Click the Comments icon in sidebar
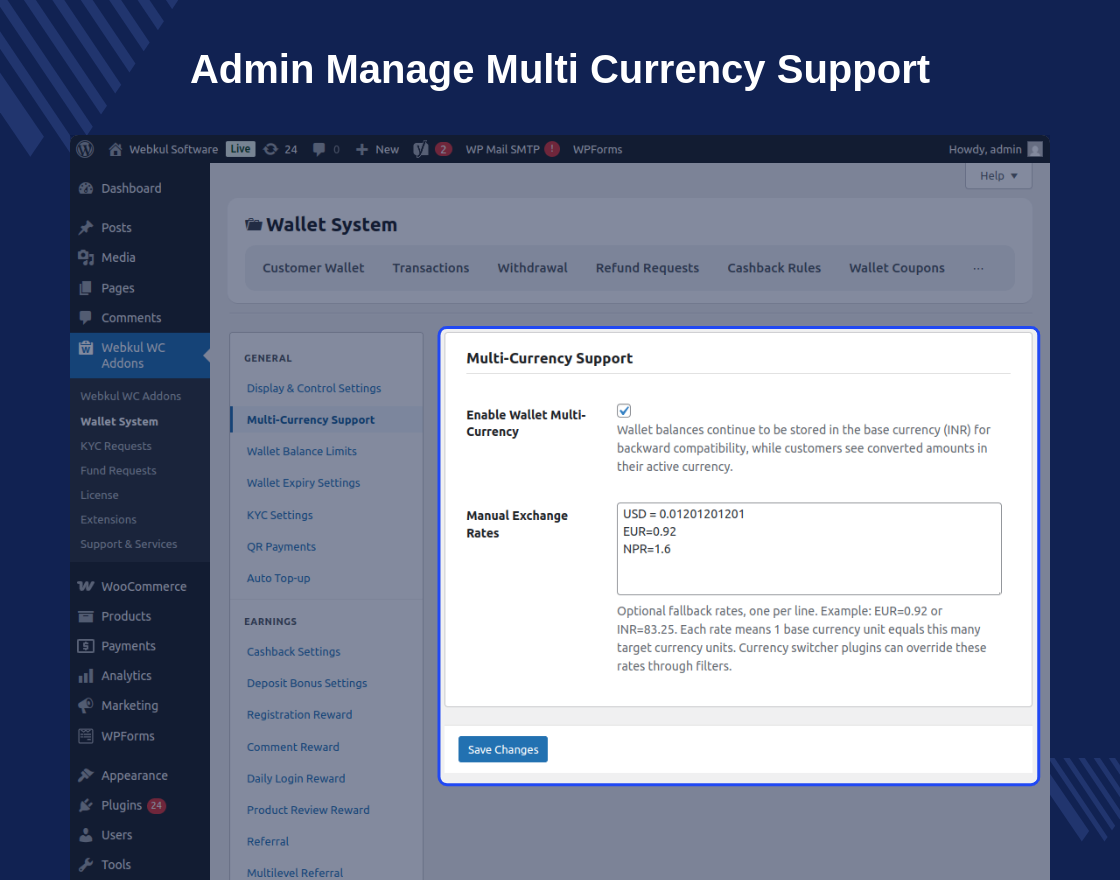The height and width of the screenshot is (880, 1120). click(86, 317)
